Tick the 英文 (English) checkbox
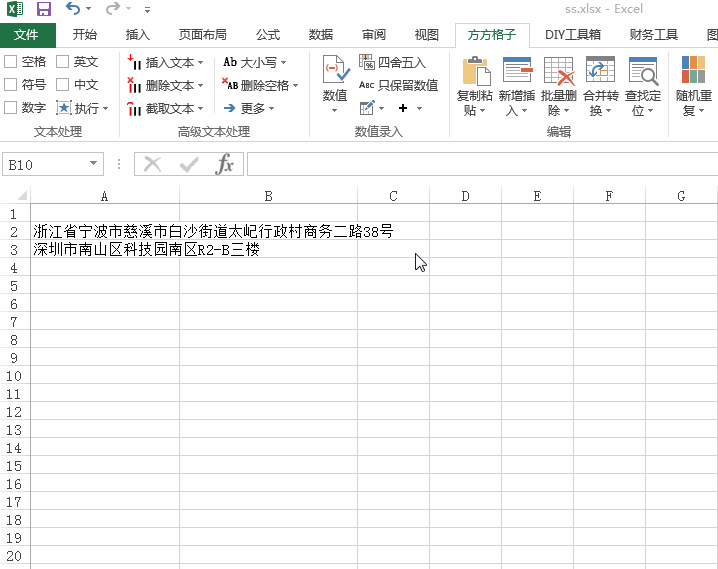Image resolution: width=718 pixels, height=569 pixels. (x=63, y=62)
